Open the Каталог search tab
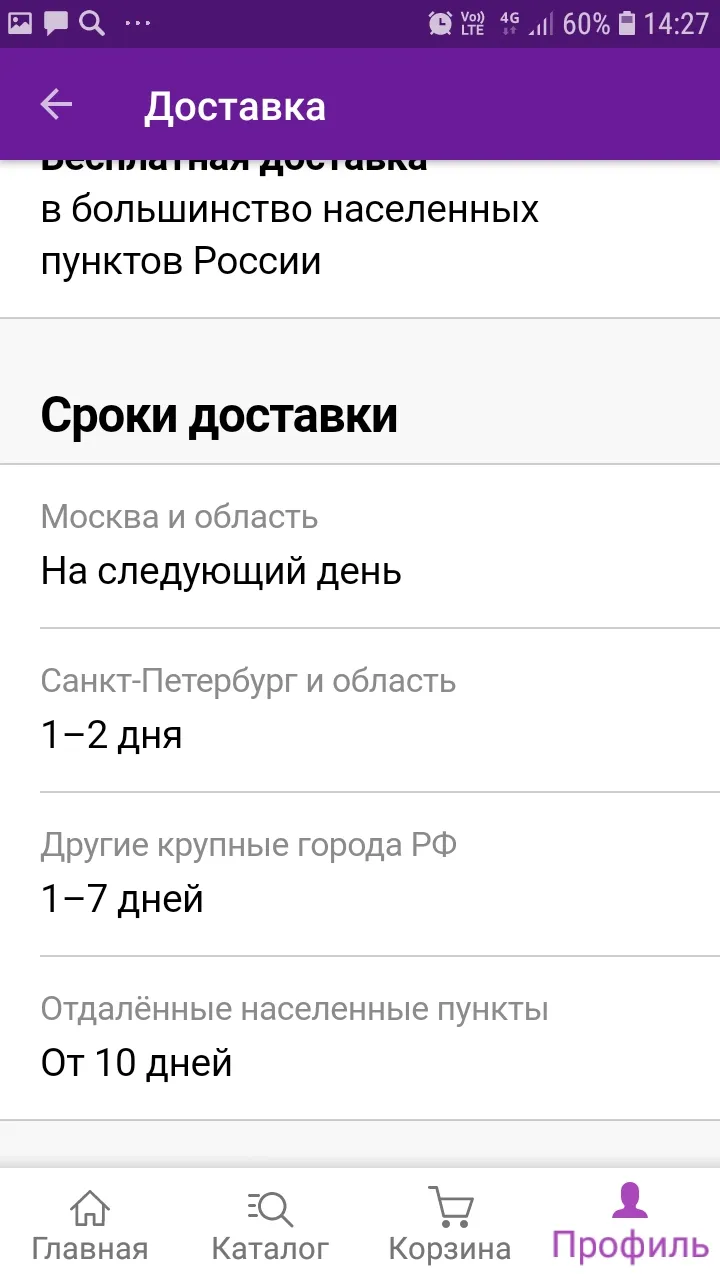The image size is (720, 1280). 270,1225
